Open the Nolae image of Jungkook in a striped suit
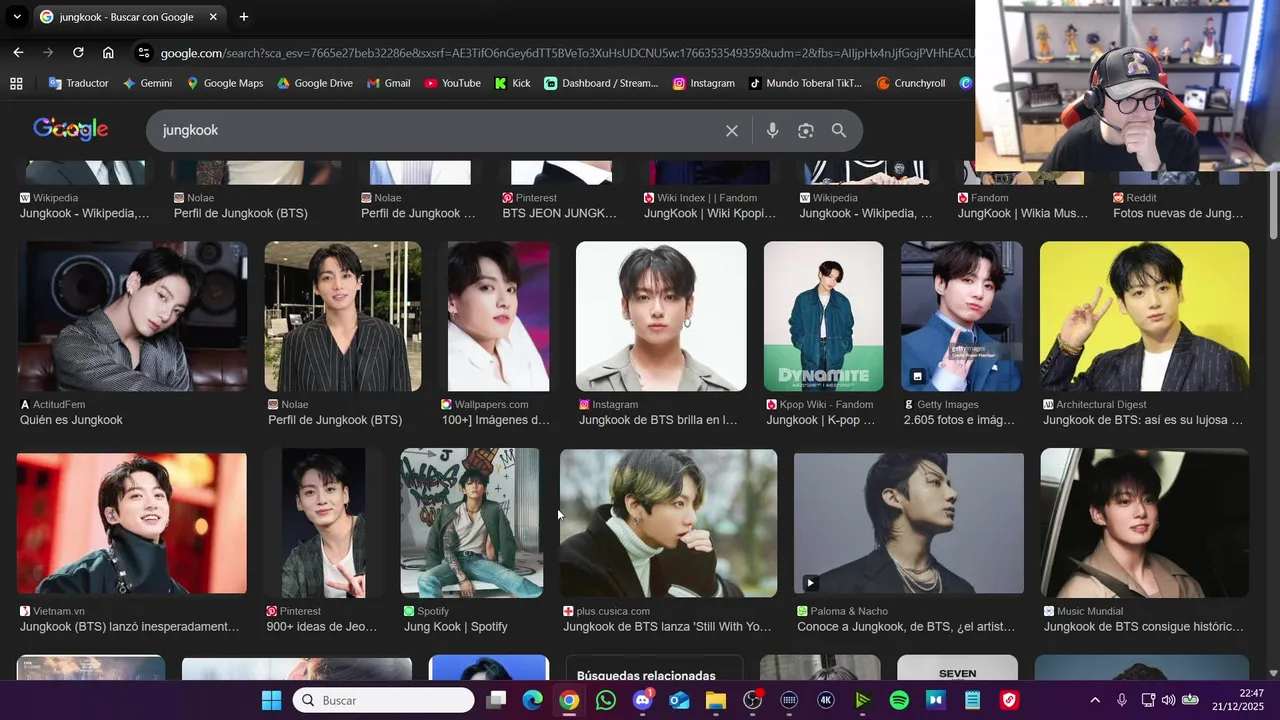This screenshot has width=1280, height=720. 342,316
